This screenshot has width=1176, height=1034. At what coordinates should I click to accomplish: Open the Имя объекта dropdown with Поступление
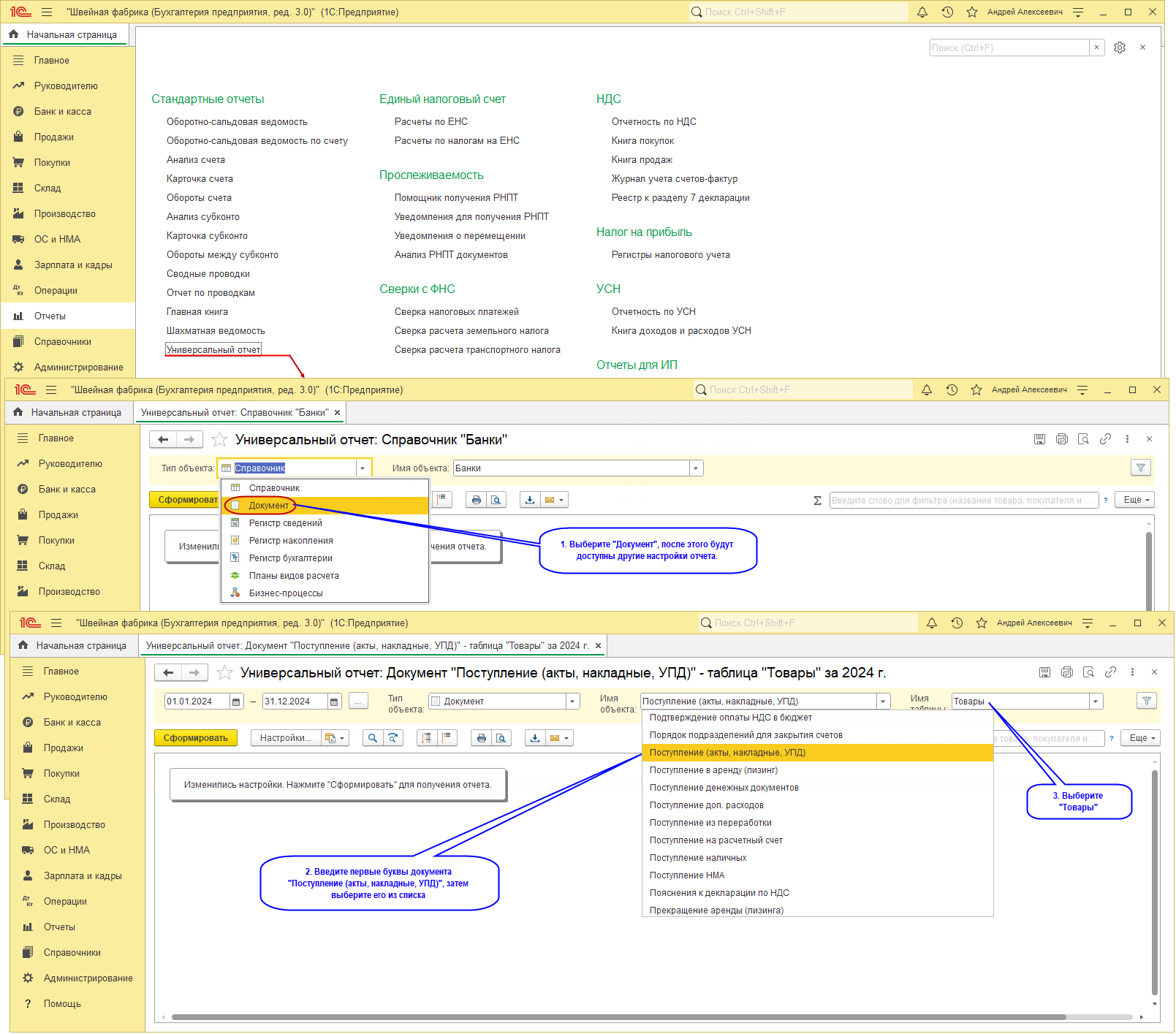pyautogui.click(x=883, y=702)
